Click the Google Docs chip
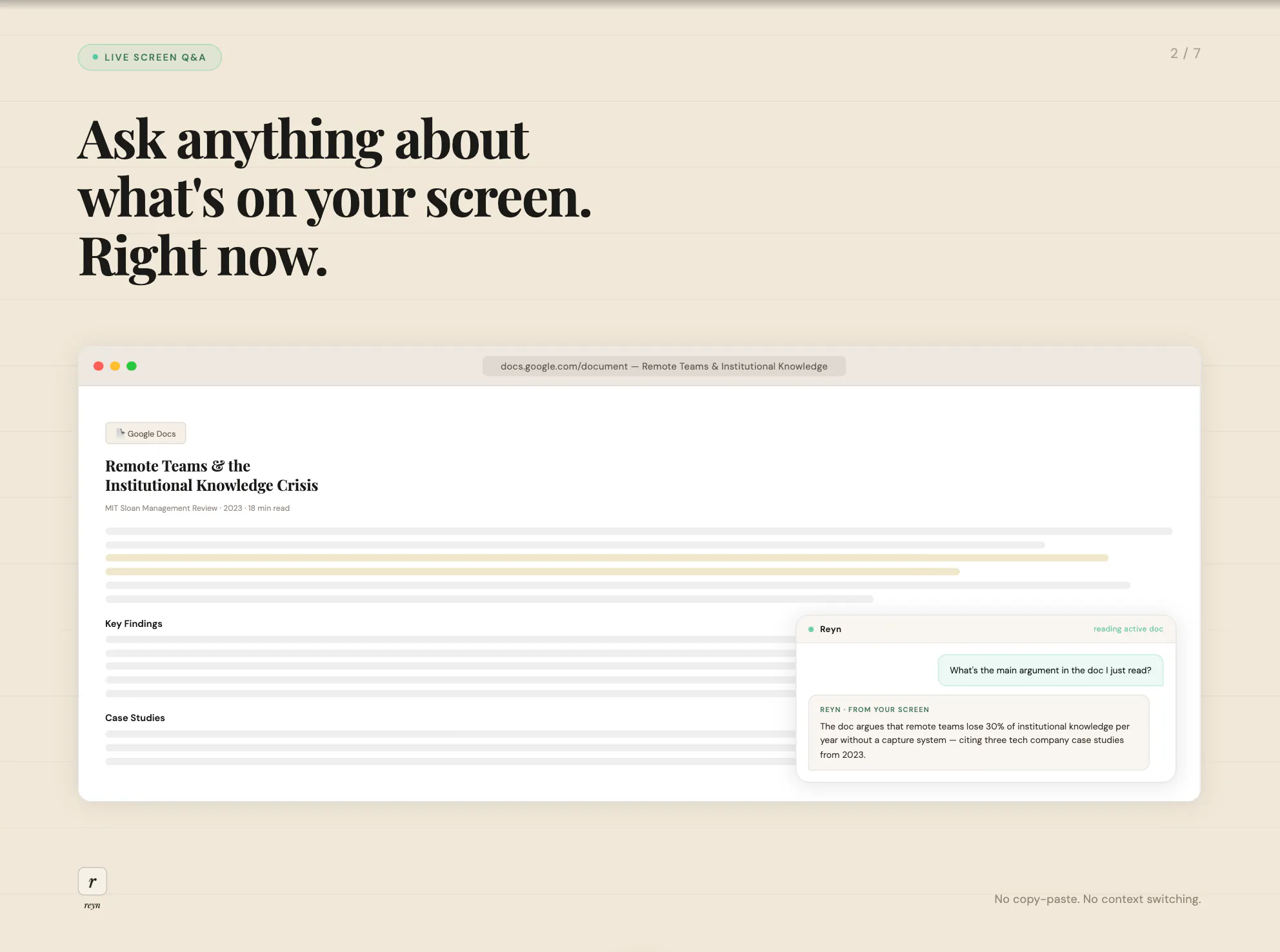 tap(146, 433)
